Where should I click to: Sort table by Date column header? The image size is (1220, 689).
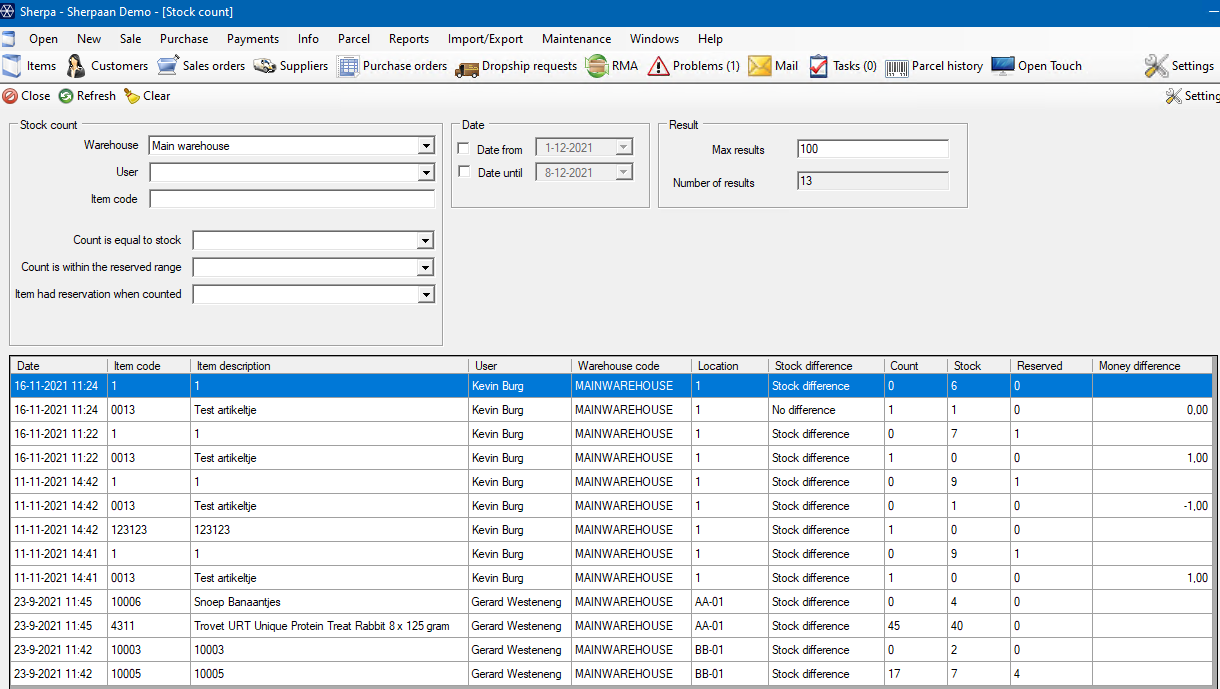point(59,366)
